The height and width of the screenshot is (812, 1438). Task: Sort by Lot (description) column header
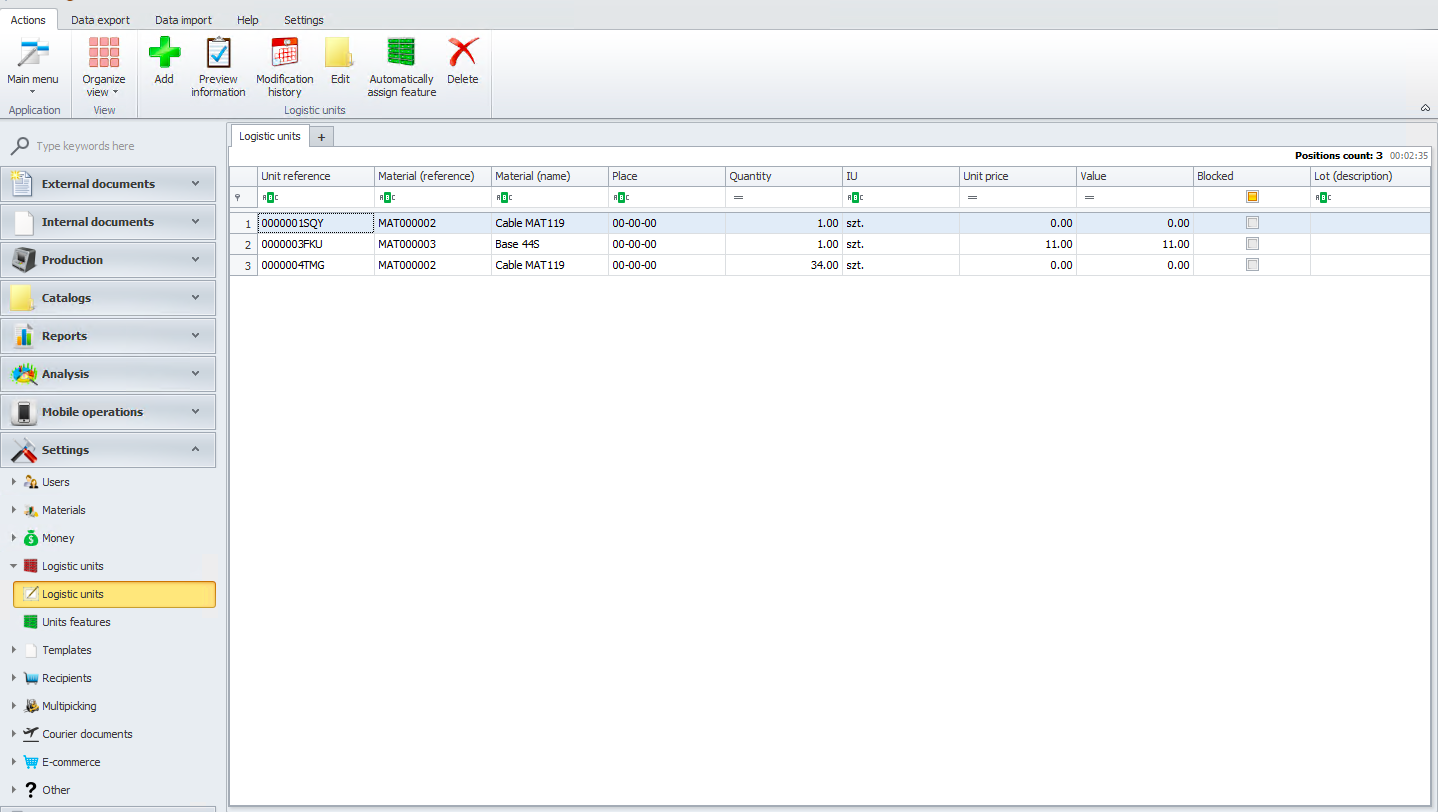1370,176
